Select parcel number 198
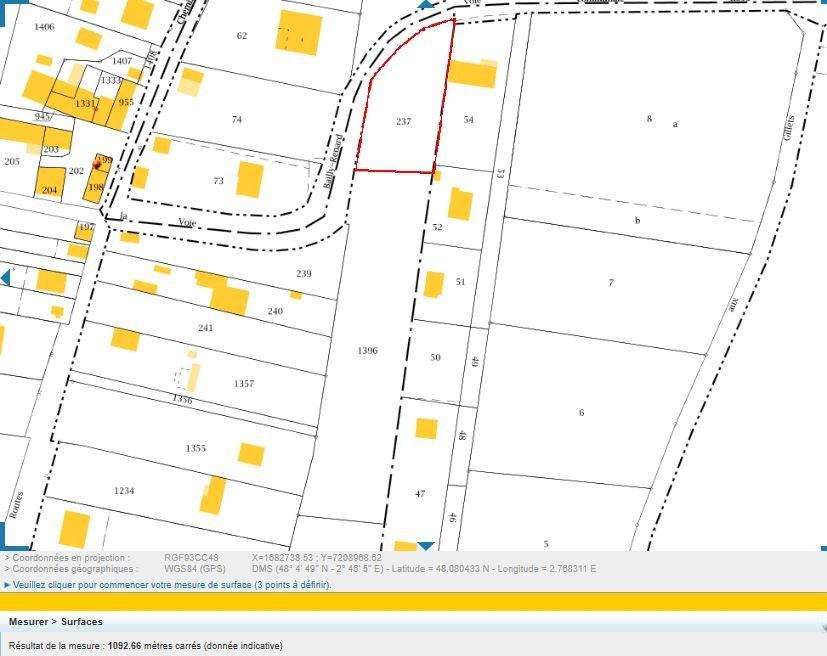This screenshot has height=656, width=827. (95, 187)
